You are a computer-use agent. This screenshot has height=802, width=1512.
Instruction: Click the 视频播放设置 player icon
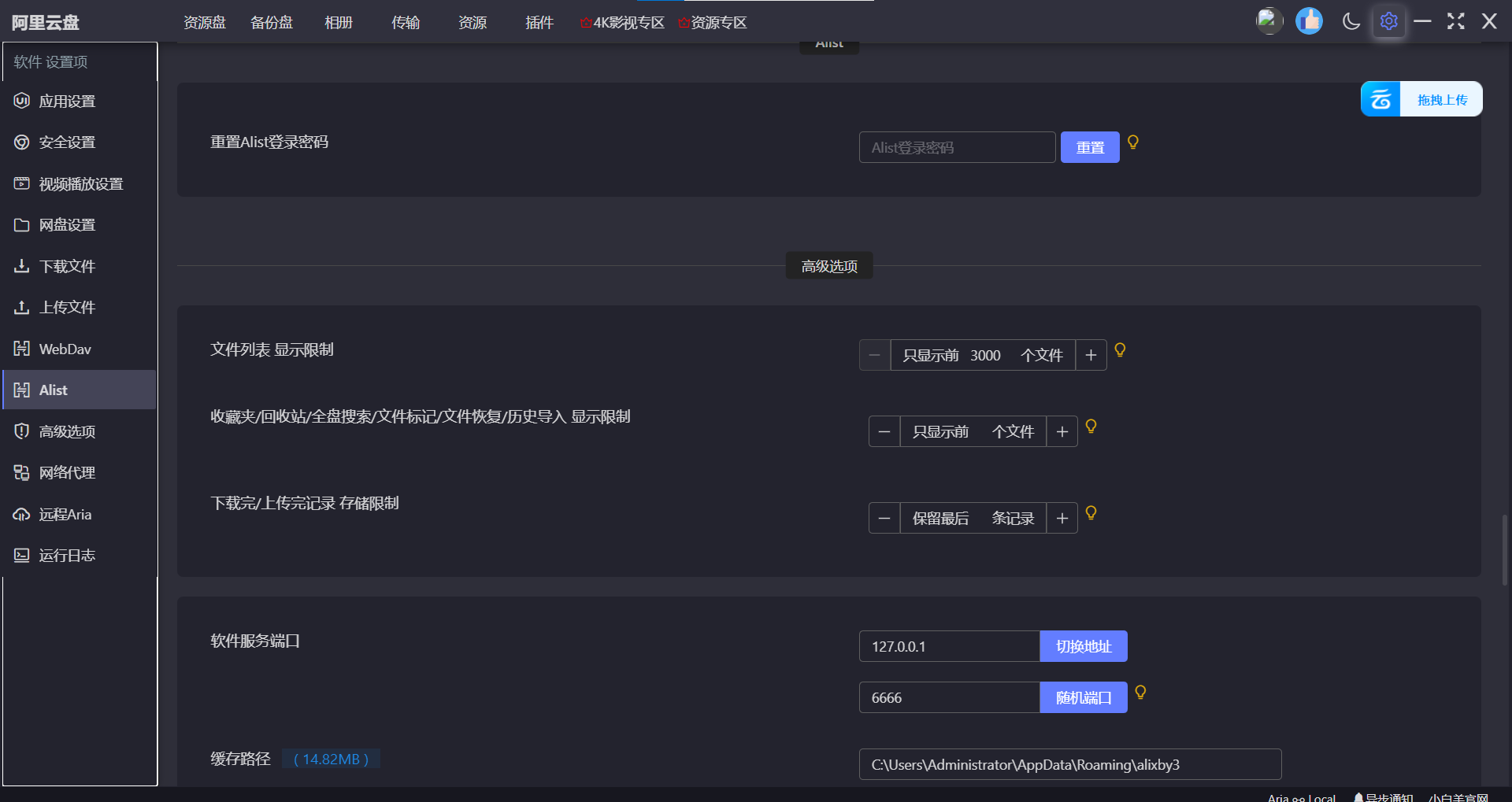click(22, 183)
